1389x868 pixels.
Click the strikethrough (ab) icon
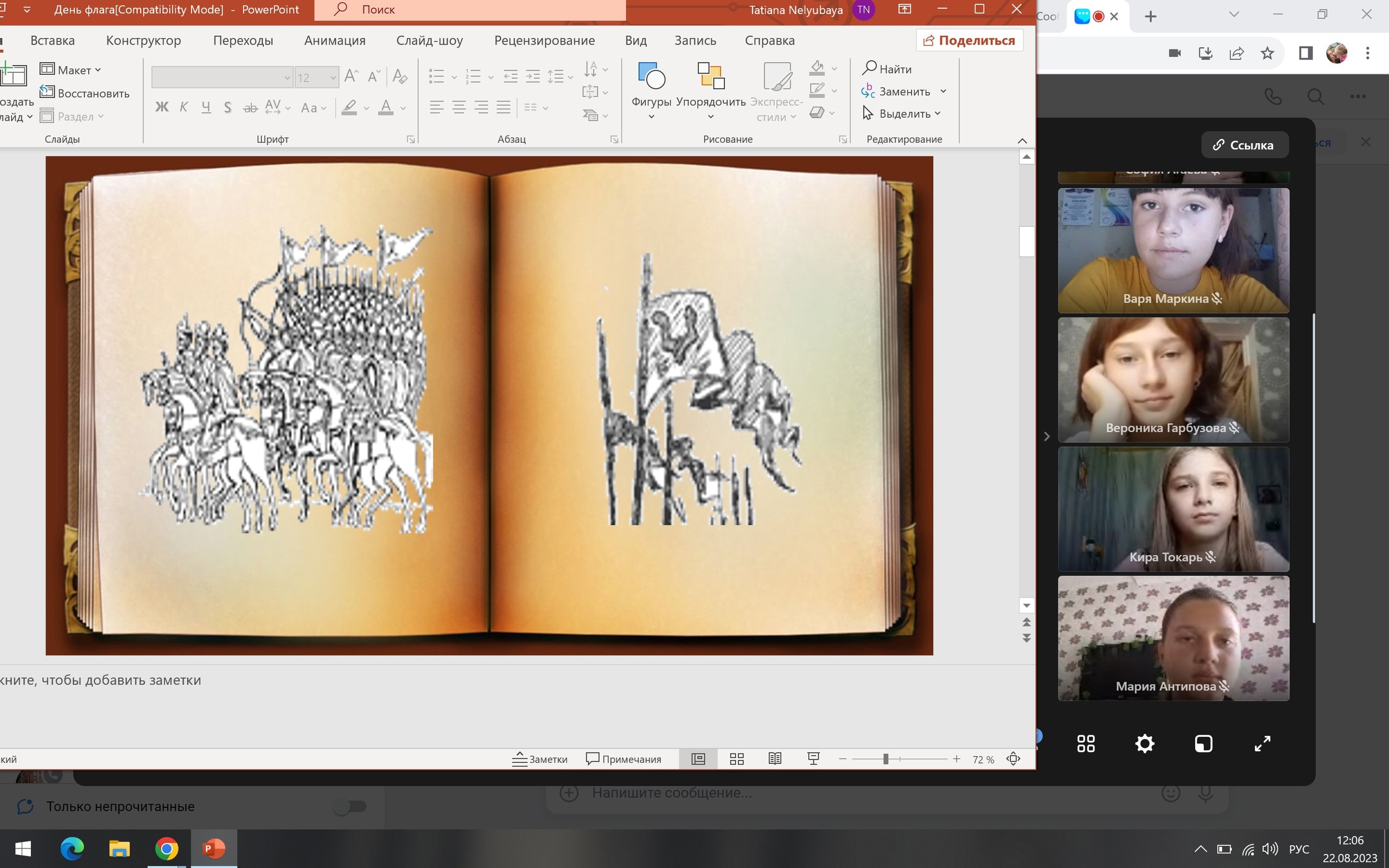coord(250,107)
